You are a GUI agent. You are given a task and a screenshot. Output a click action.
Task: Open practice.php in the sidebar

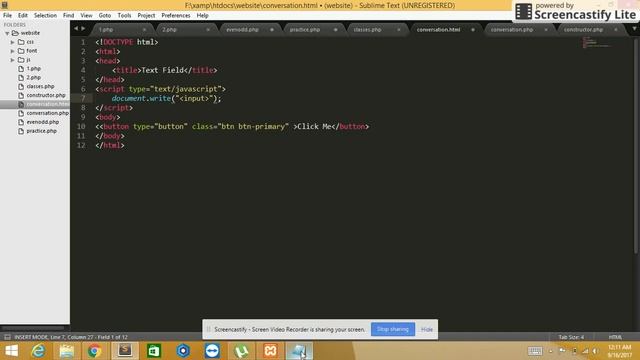tap(41, 131)
